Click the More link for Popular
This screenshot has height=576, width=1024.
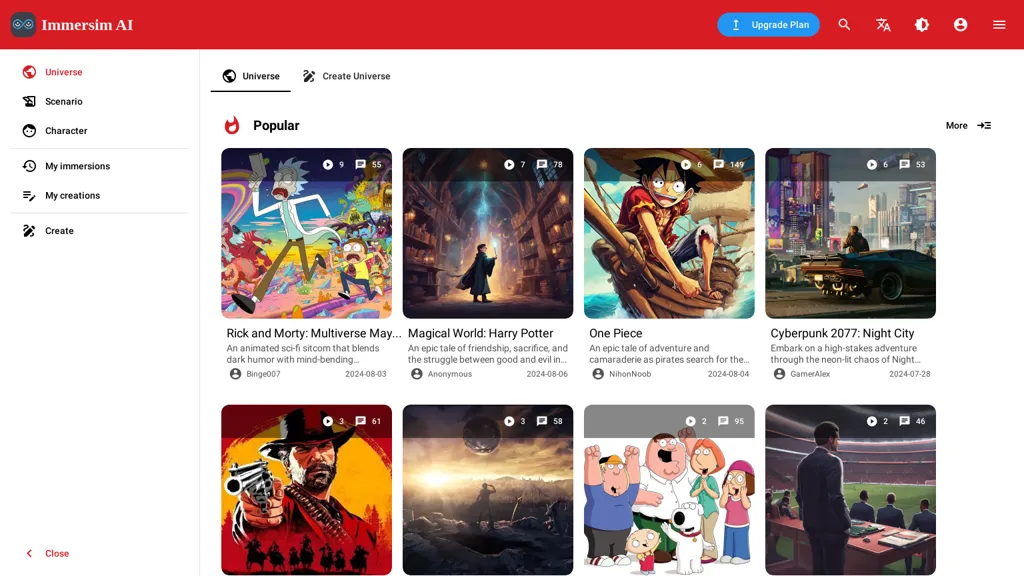(968, 125)
